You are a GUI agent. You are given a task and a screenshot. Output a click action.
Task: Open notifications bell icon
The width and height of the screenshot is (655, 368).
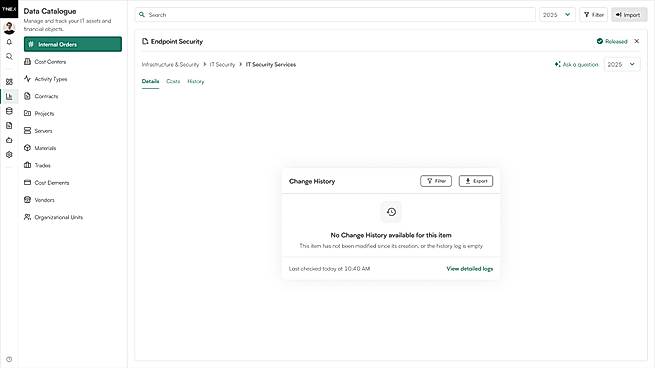[9, 42]
